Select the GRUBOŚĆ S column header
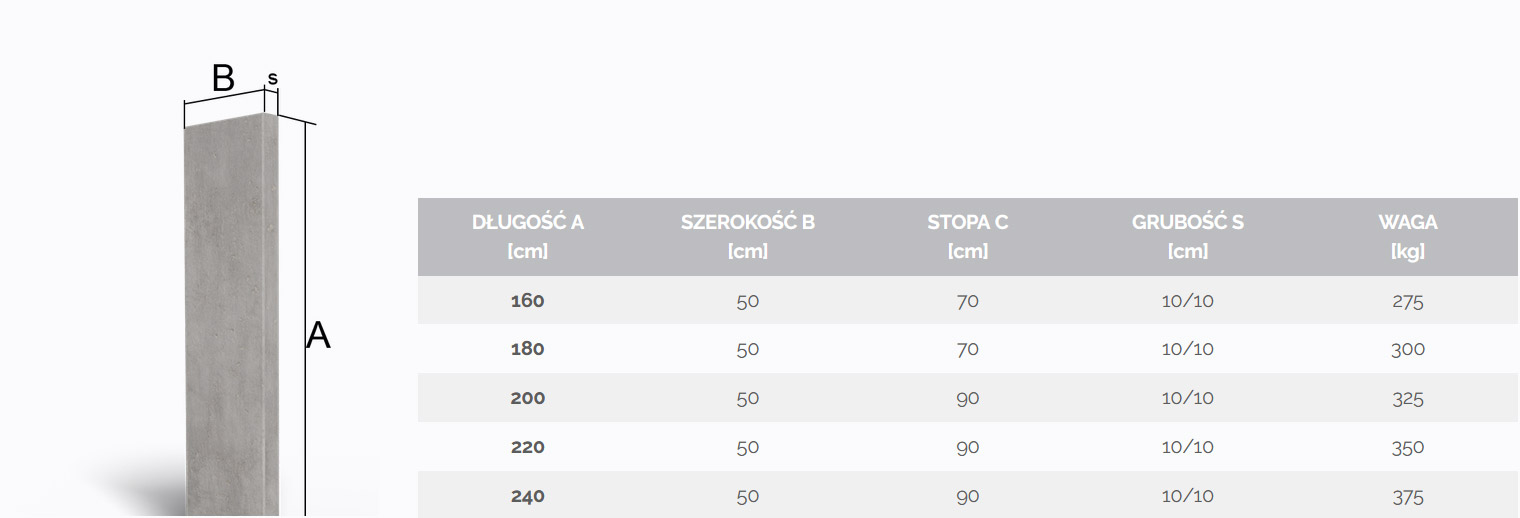Image resolution: width=1520 pixels, height=518 pixels. click(x=1188, y=236)
